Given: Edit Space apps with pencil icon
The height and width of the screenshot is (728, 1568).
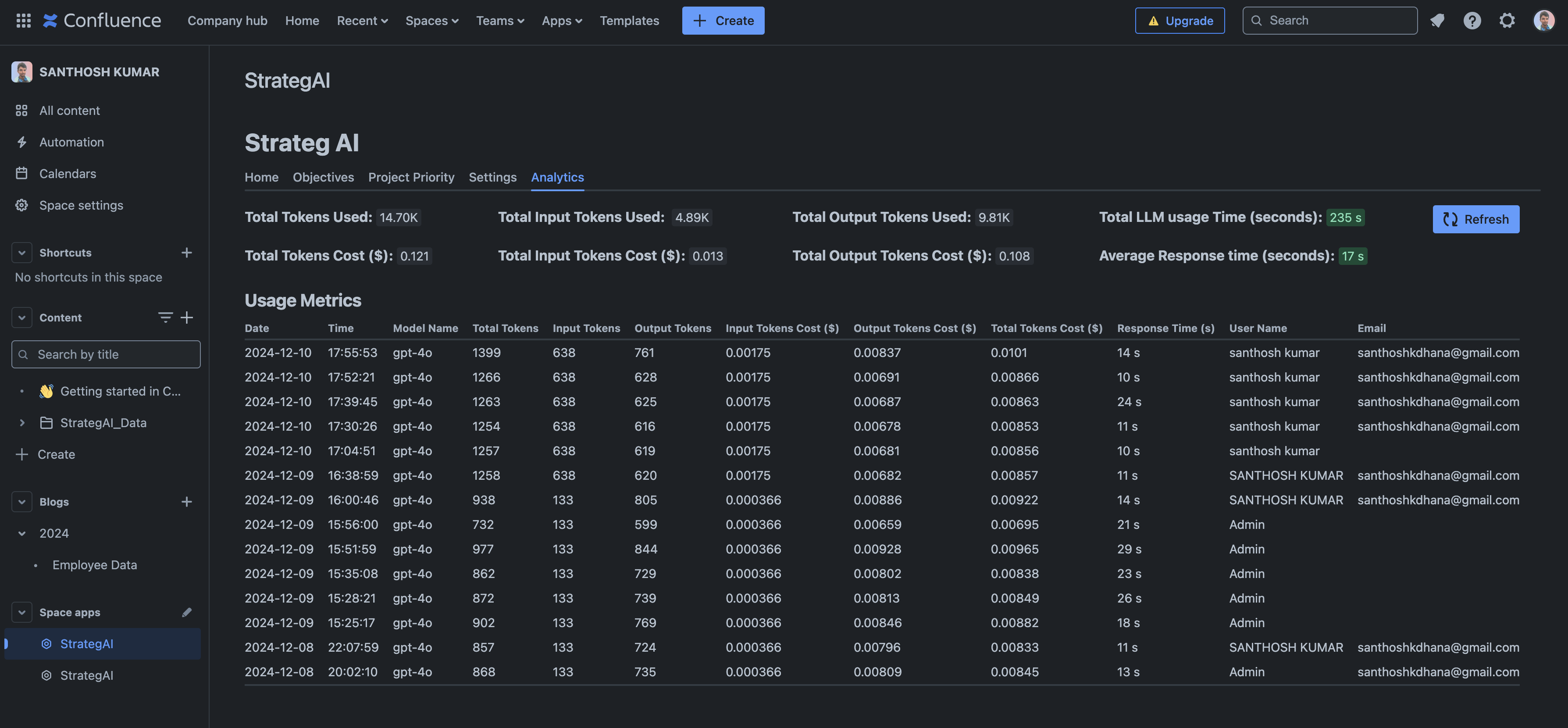Looking at the screenshot, I should click(x=187, y=612).
